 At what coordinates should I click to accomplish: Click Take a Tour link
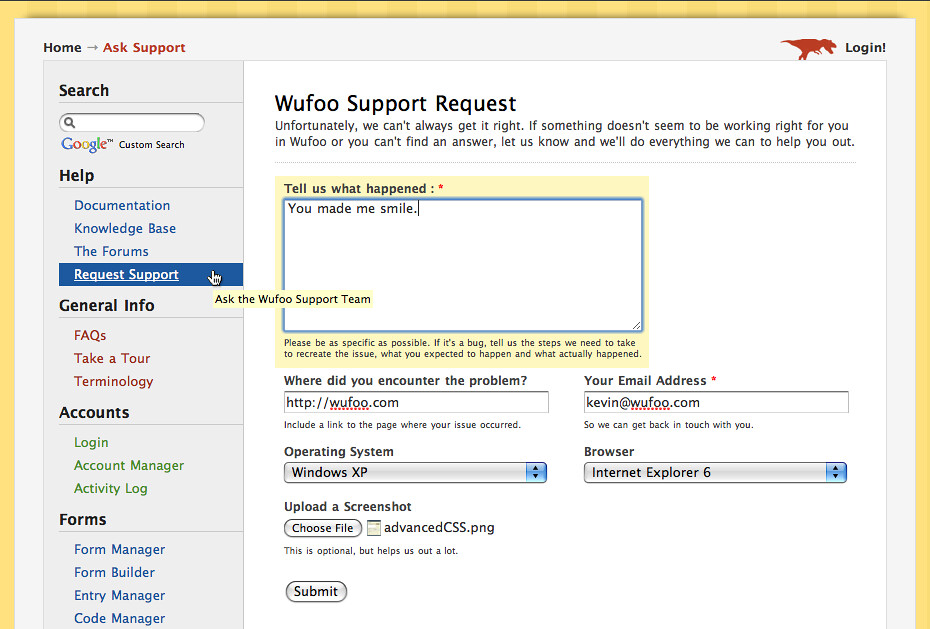tap(112, 359)
